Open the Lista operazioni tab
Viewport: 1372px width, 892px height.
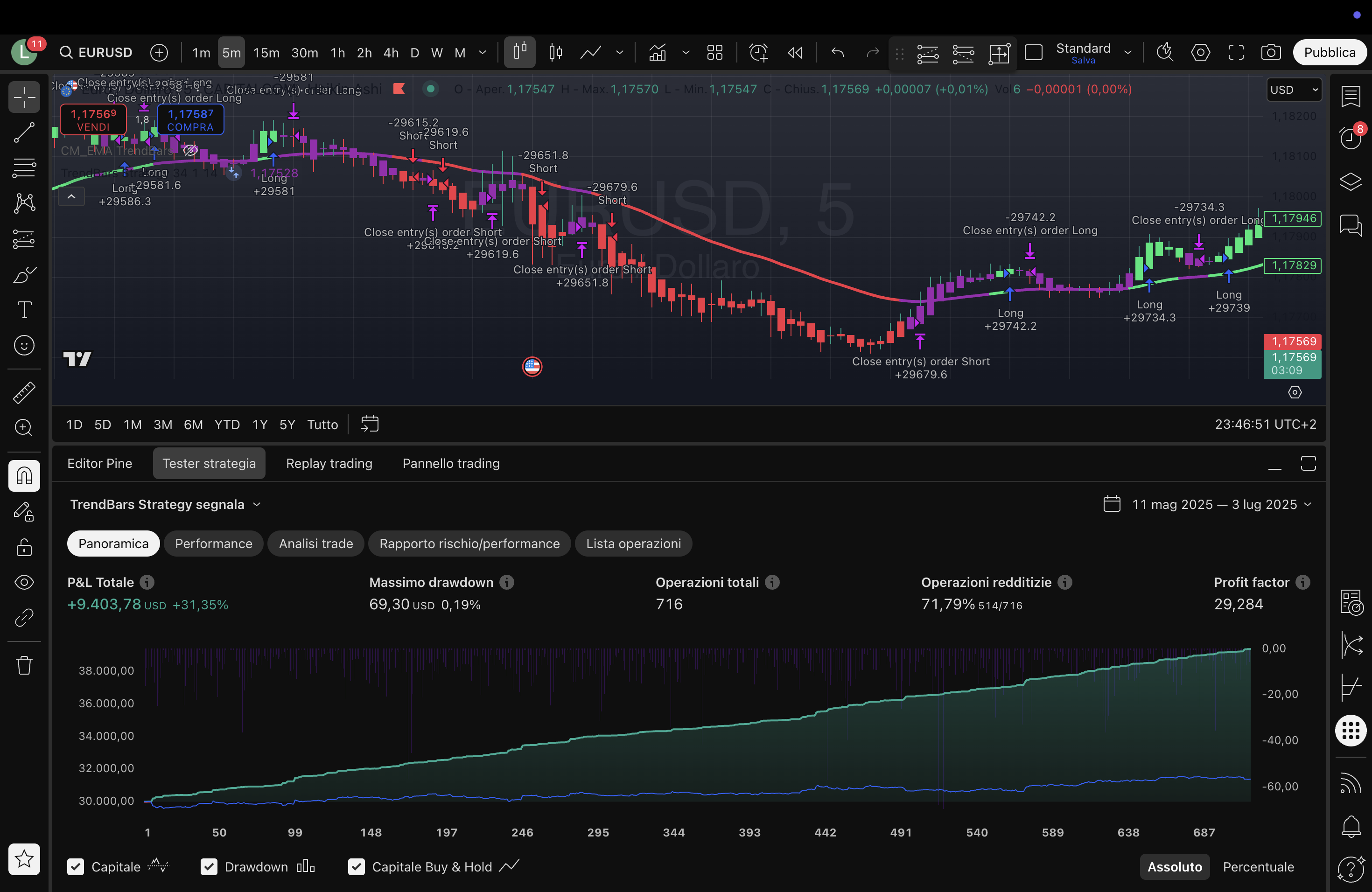pyautogui.click(x=633, y=544)
